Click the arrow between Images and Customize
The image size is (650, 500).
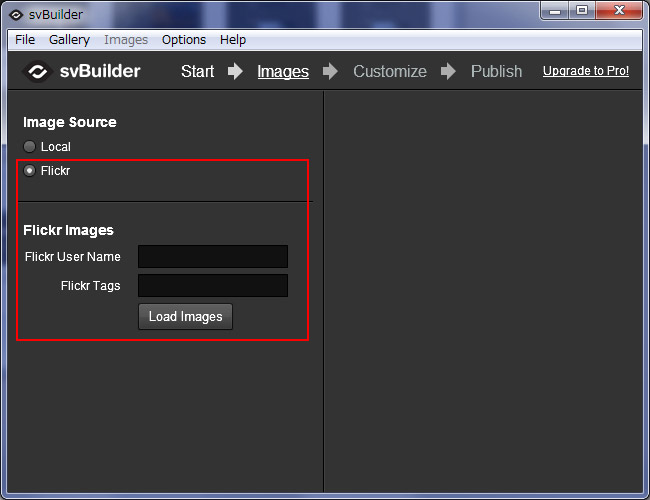330,71
